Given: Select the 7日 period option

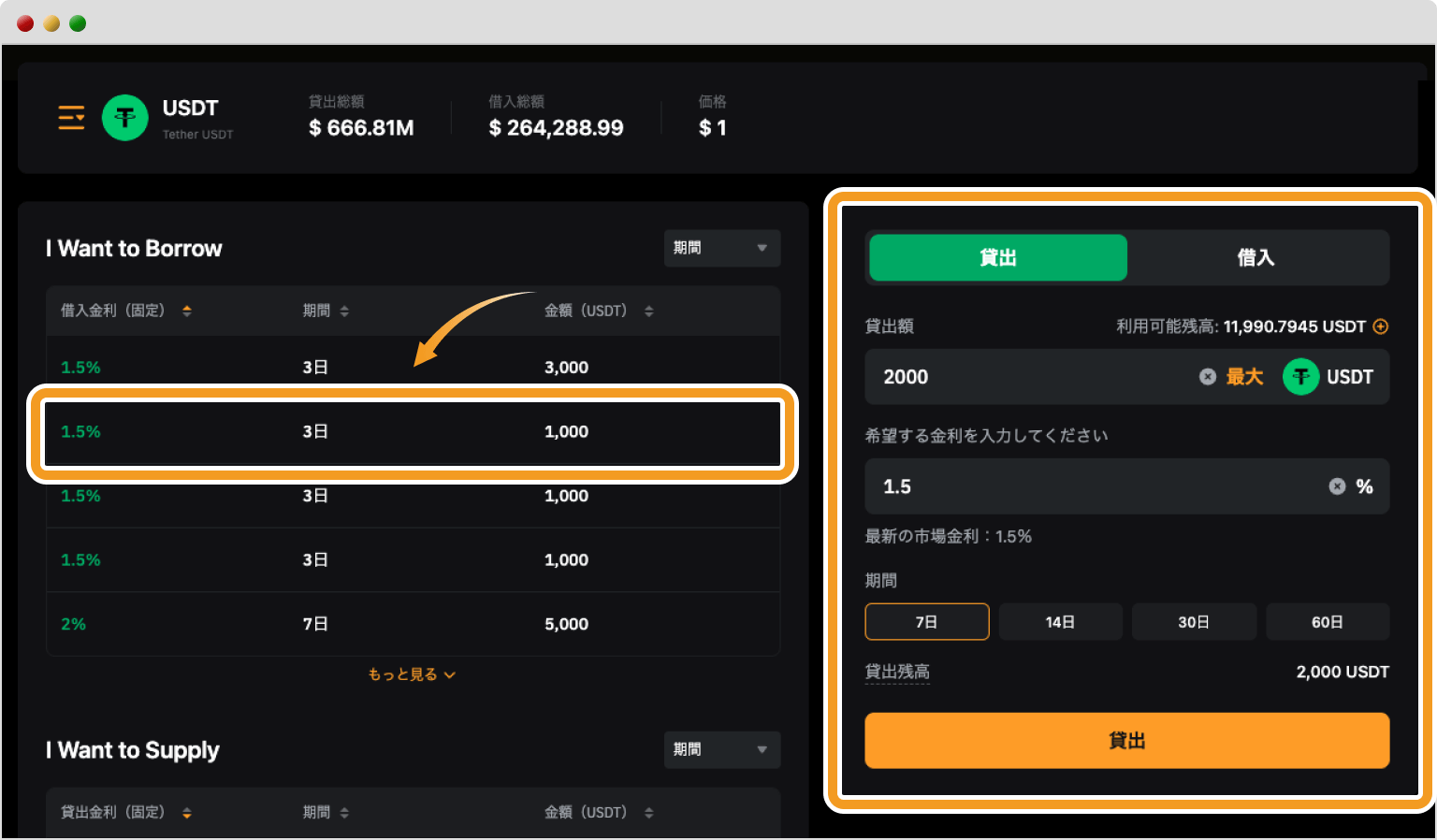Looking at the screenshot, I should 927,621.
